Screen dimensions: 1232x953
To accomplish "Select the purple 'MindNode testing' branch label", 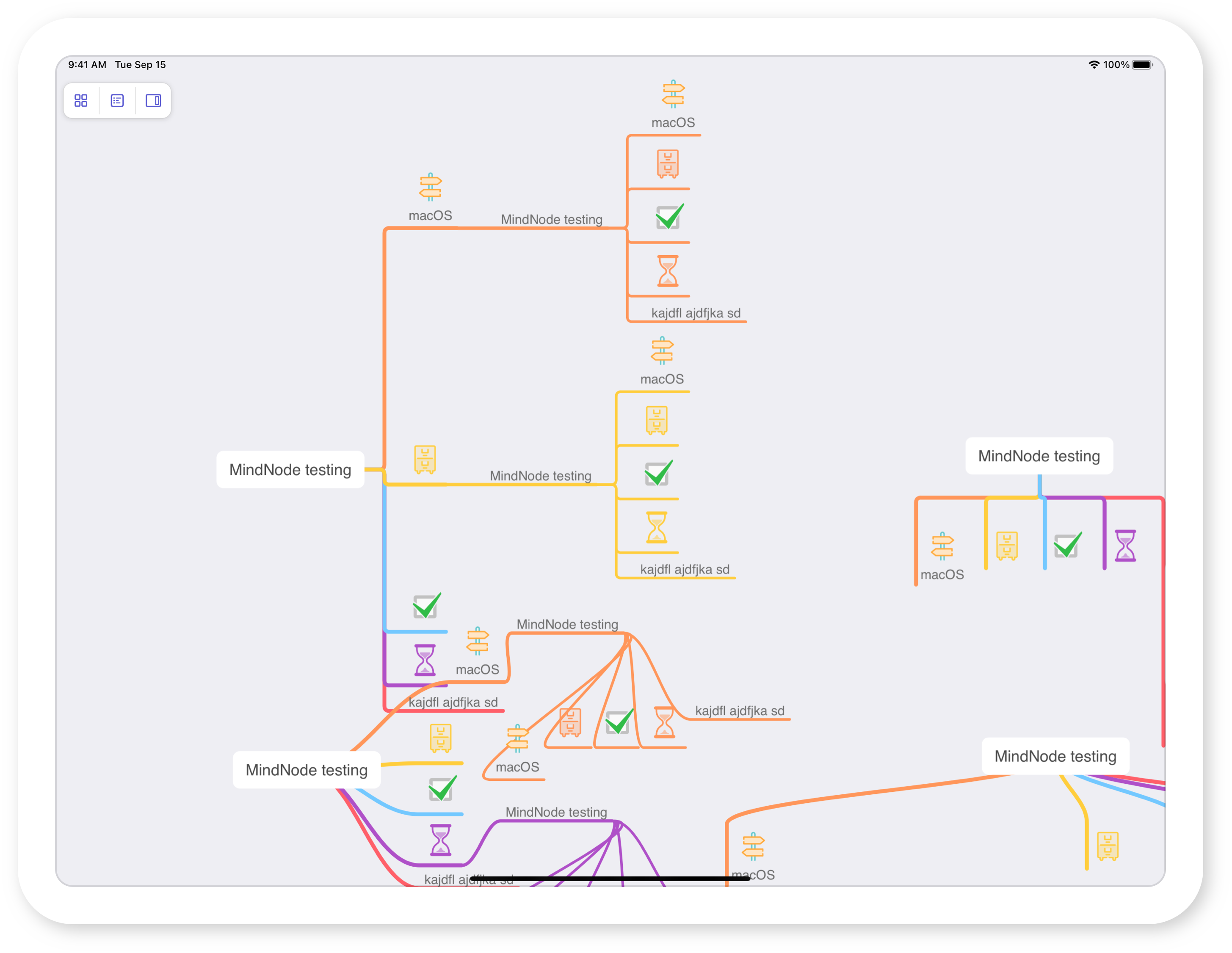I will 556,812.
